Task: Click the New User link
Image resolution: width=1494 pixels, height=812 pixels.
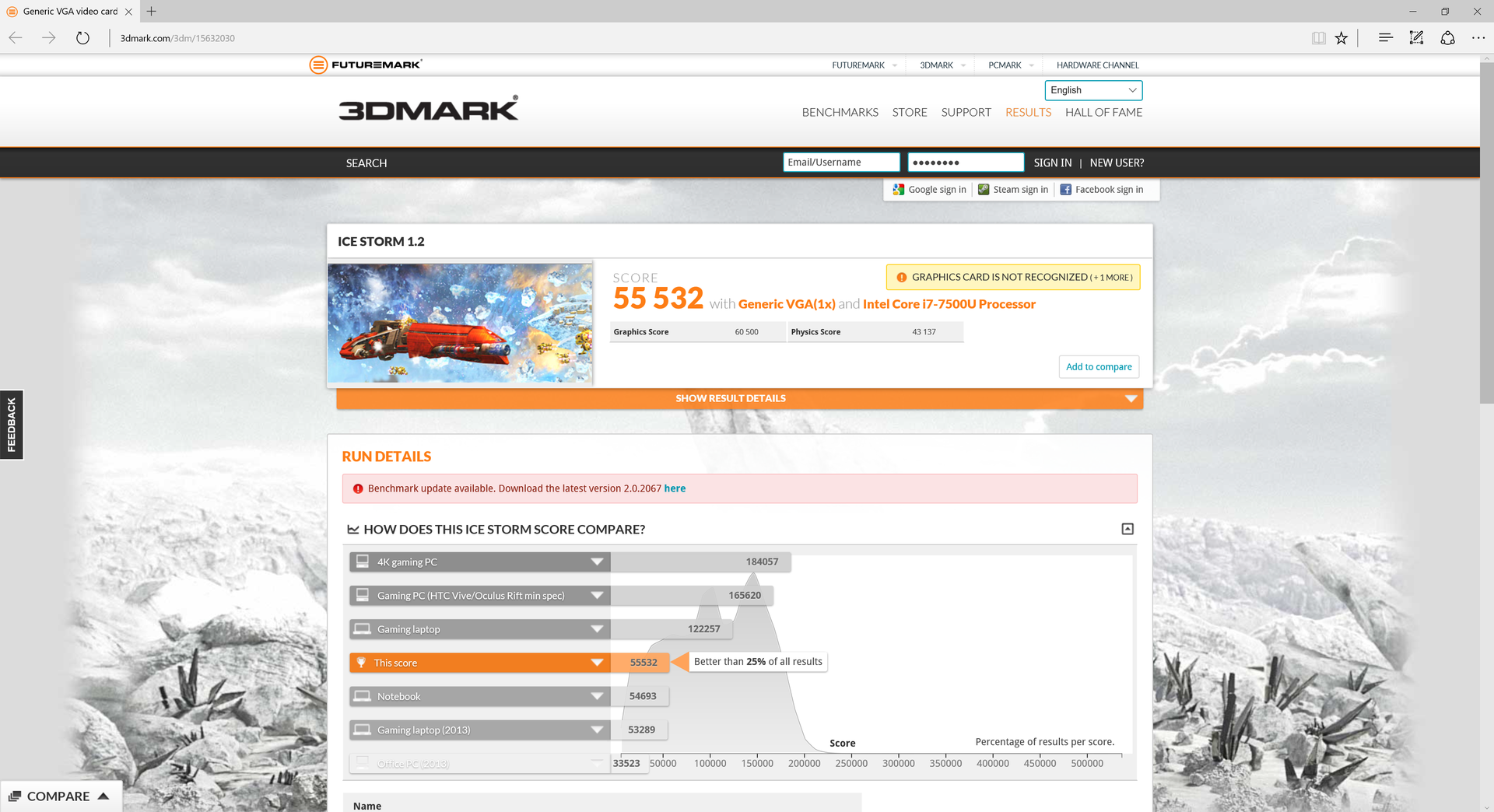Action: (x=1117, y=163)
